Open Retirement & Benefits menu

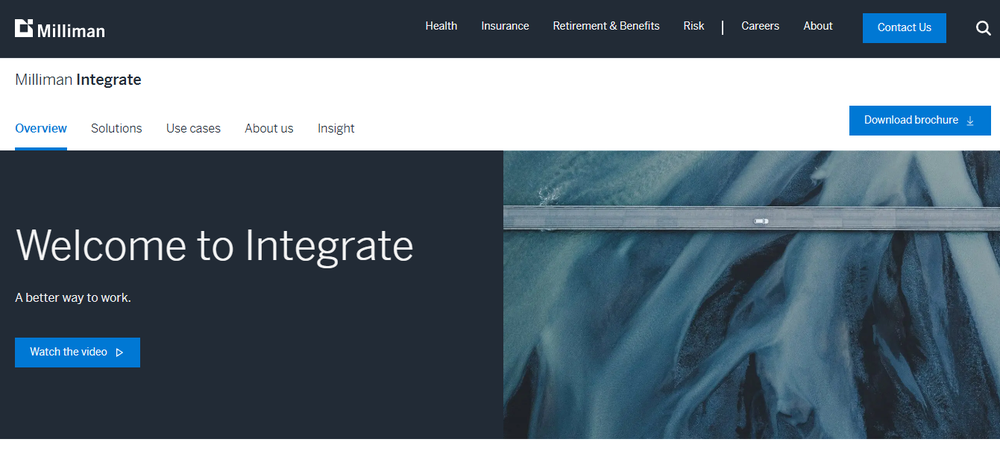606,26
